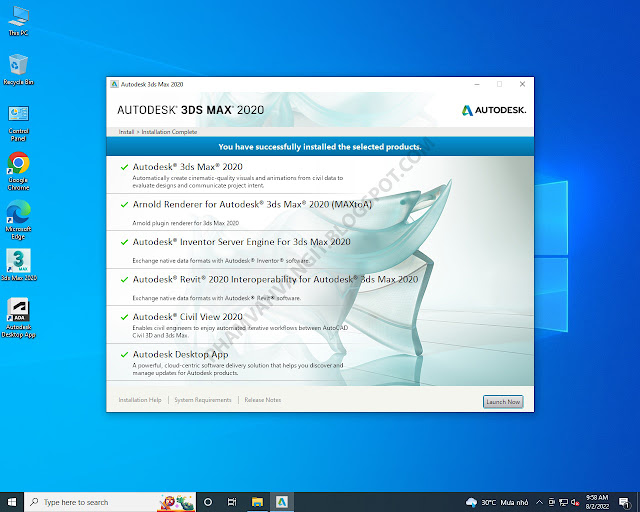Open the notification center icon
The height and width of the screenshot is (512, 640).
point(624,502)
